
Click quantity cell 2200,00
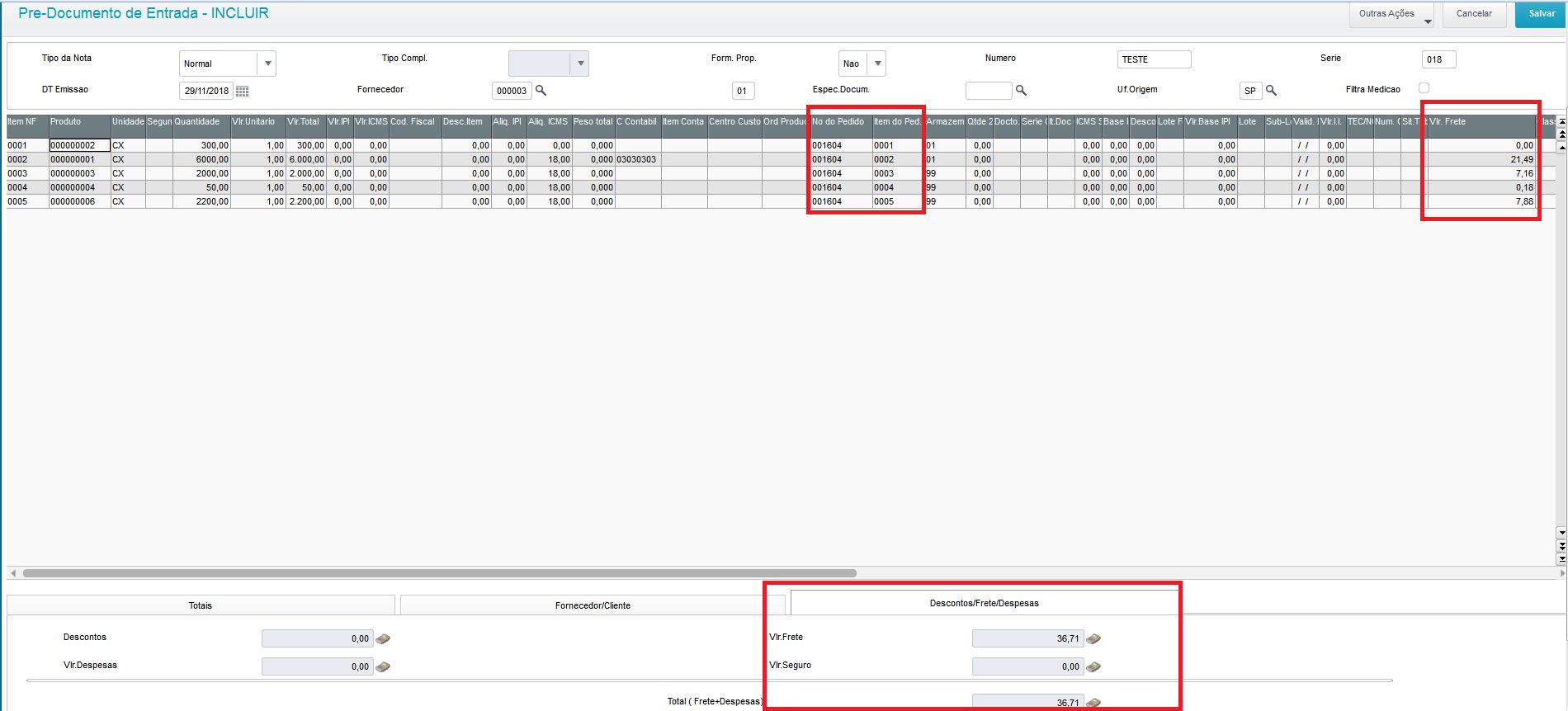pos(201,201)
